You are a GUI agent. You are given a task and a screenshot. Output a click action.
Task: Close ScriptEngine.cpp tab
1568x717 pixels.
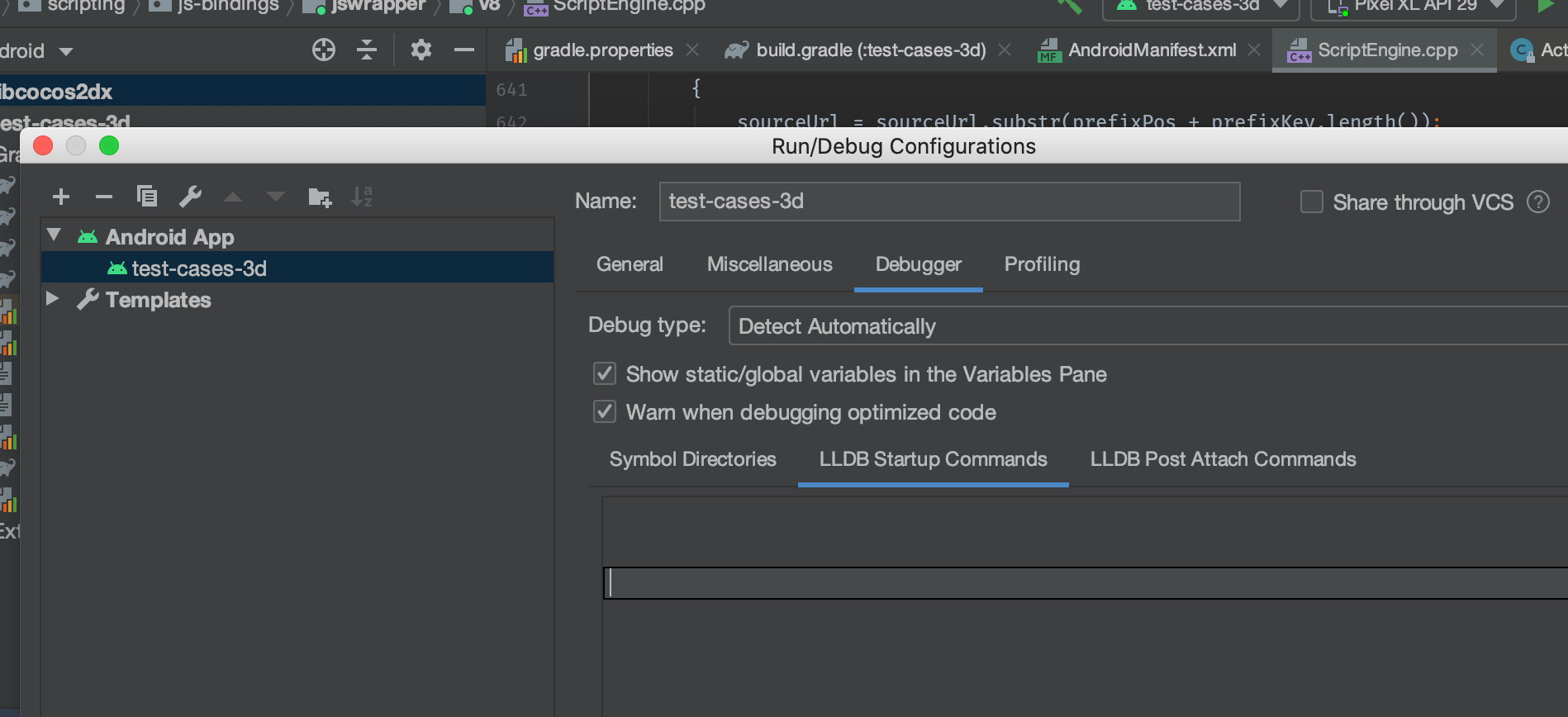click(1477, 50)
